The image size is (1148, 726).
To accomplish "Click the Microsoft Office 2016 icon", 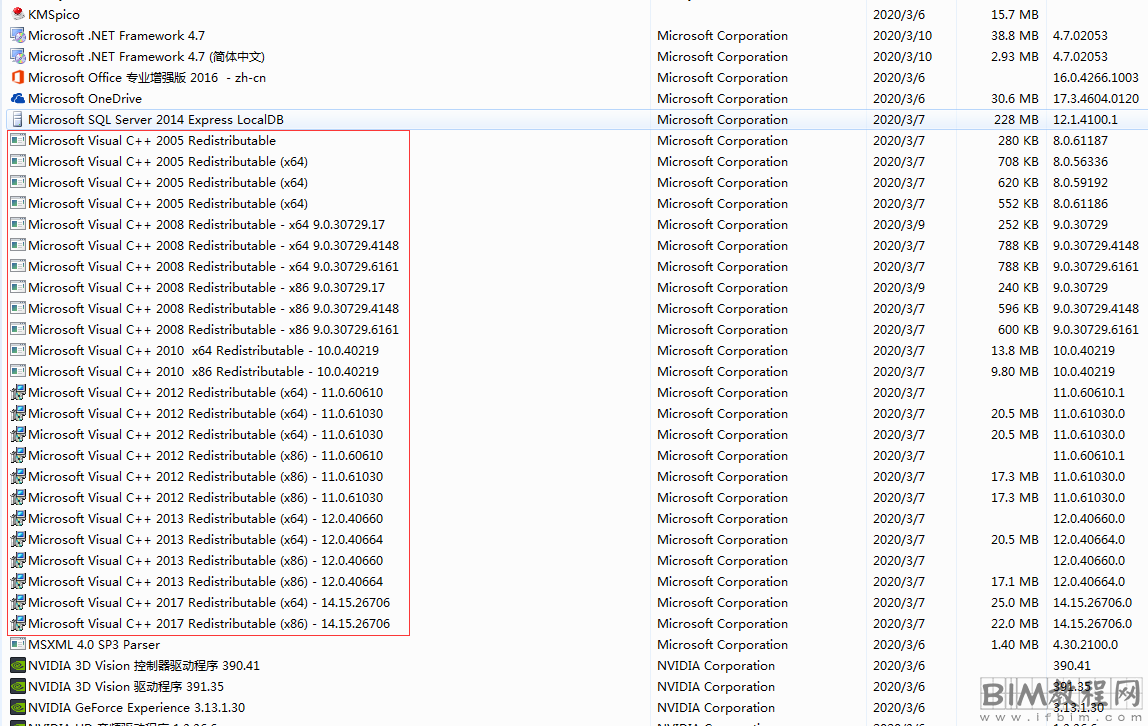I will point(18,77).
